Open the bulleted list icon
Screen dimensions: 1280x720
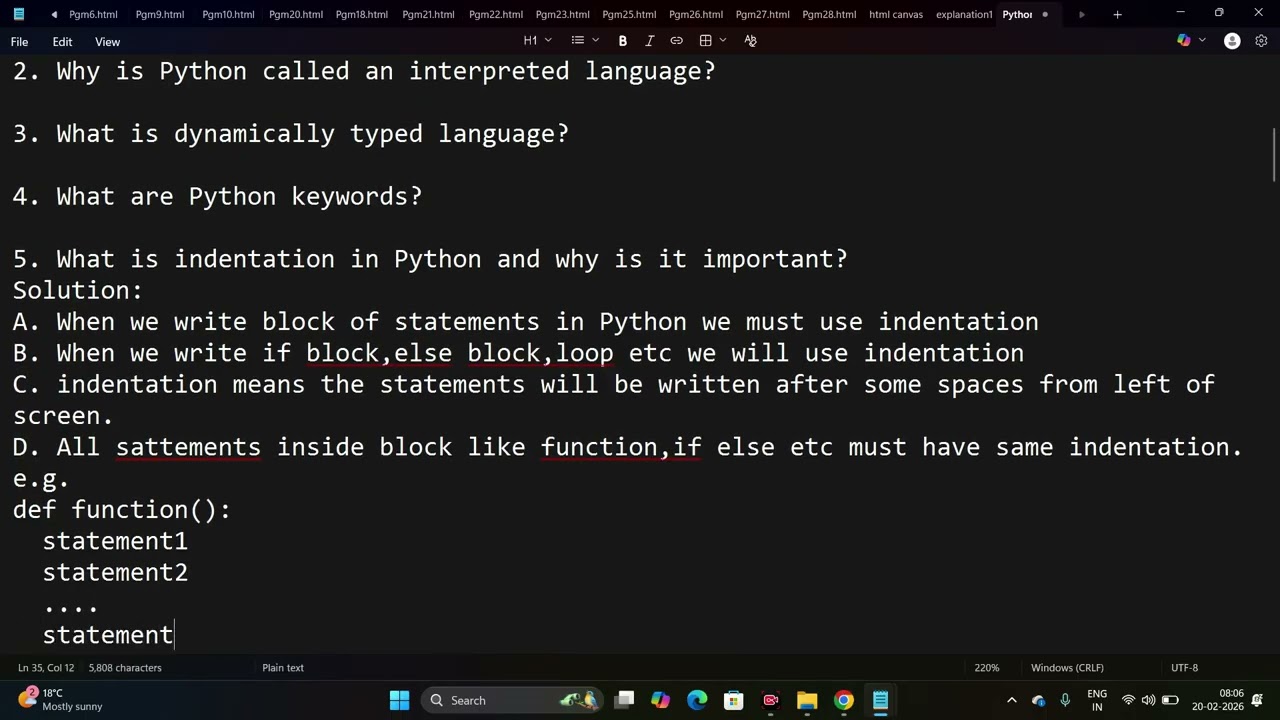click(577, 41)
